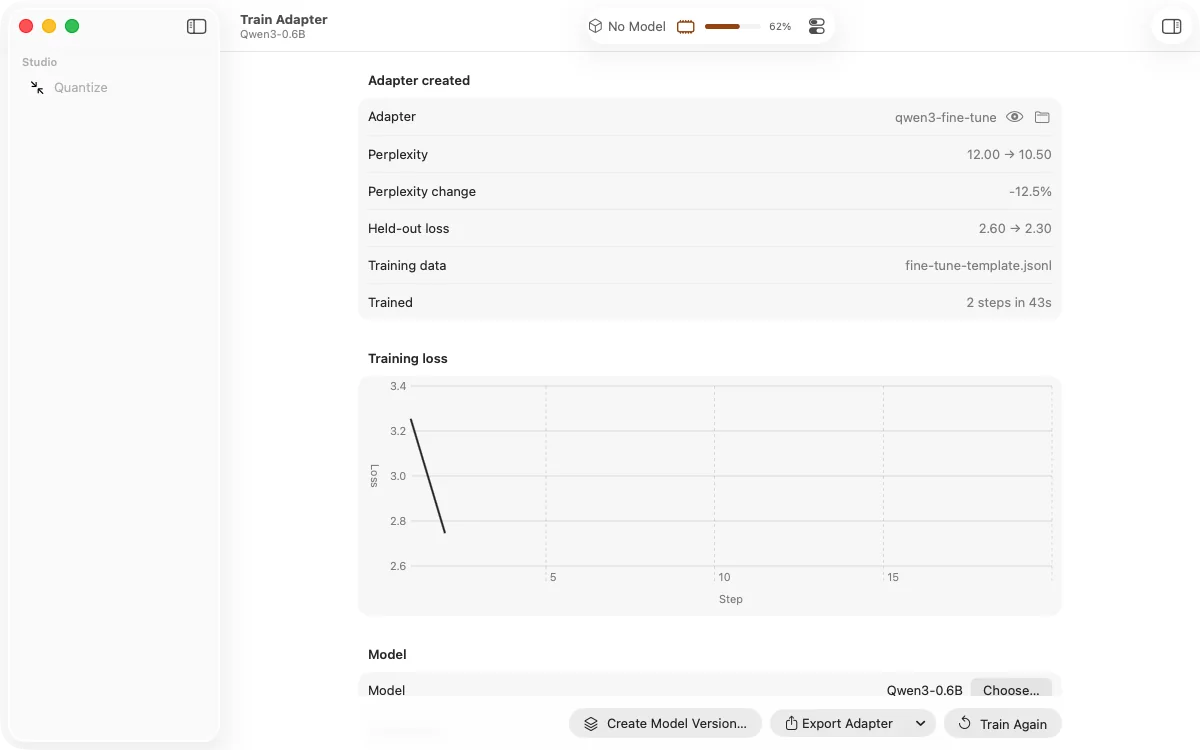
Task: Click the No Model cube icon
Action: (x=595, y=26)
